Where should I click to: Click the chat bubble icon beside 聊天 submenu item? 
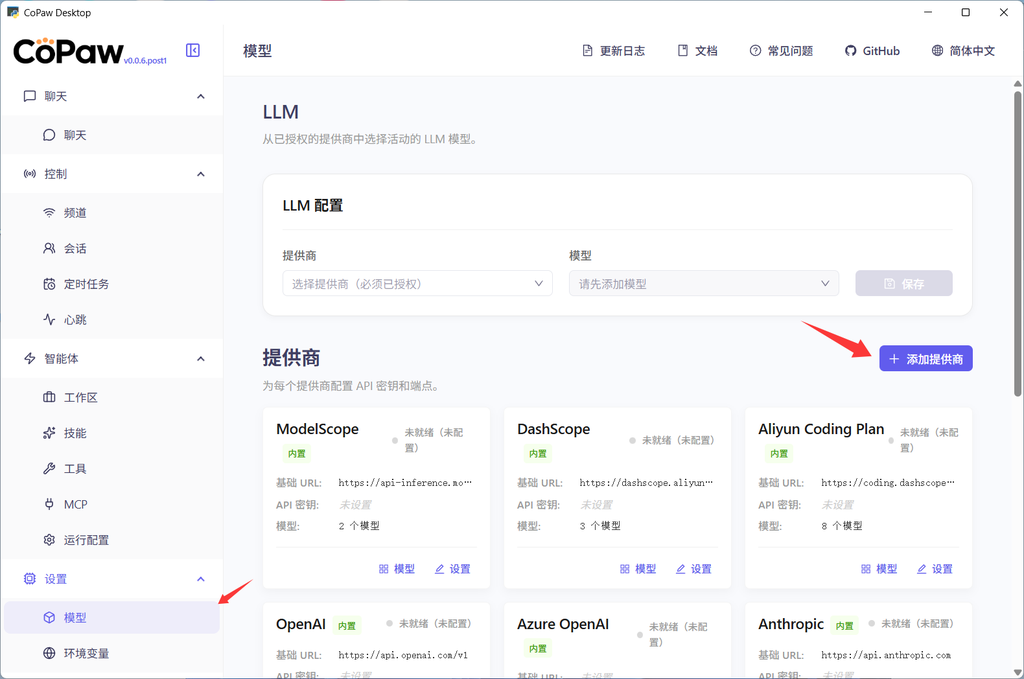(49, 135)
